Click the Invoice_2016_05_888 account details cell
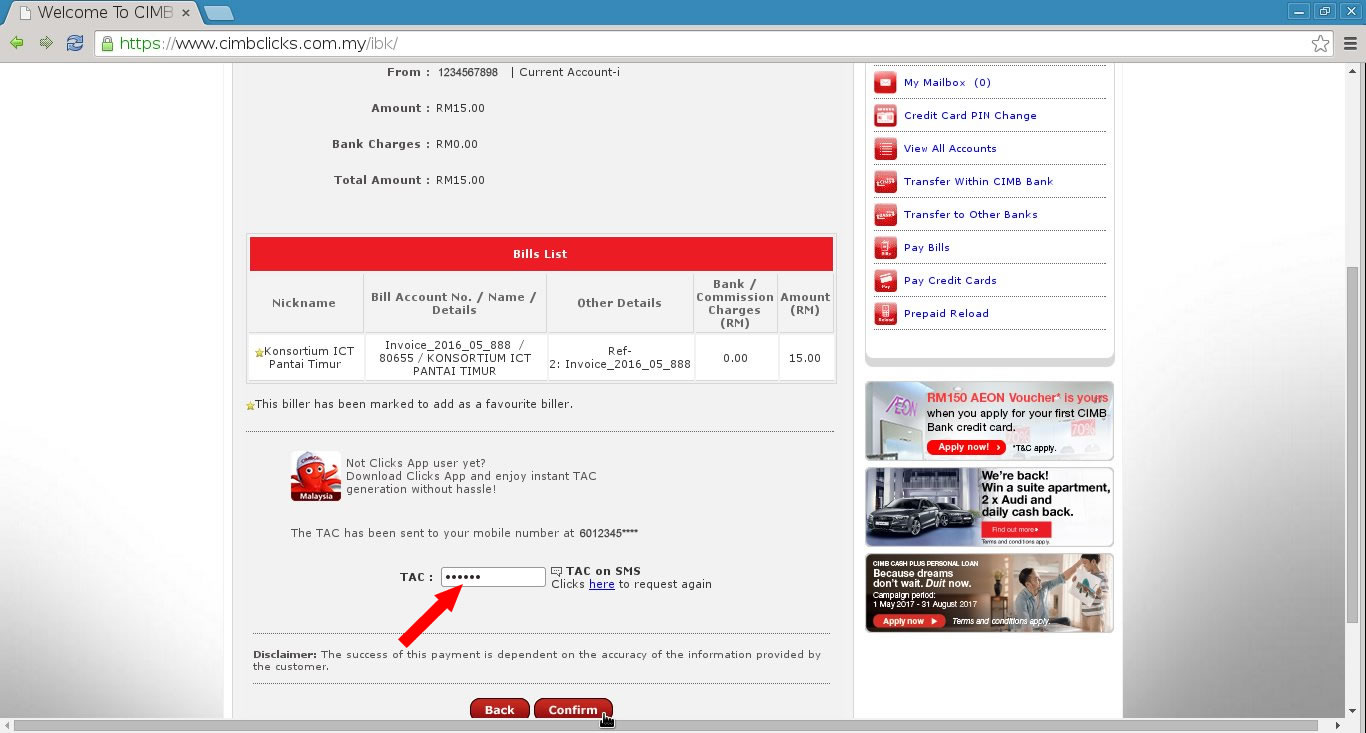Screen dimensions: 1366x733 pyautogui.click(x=454, y=358)
